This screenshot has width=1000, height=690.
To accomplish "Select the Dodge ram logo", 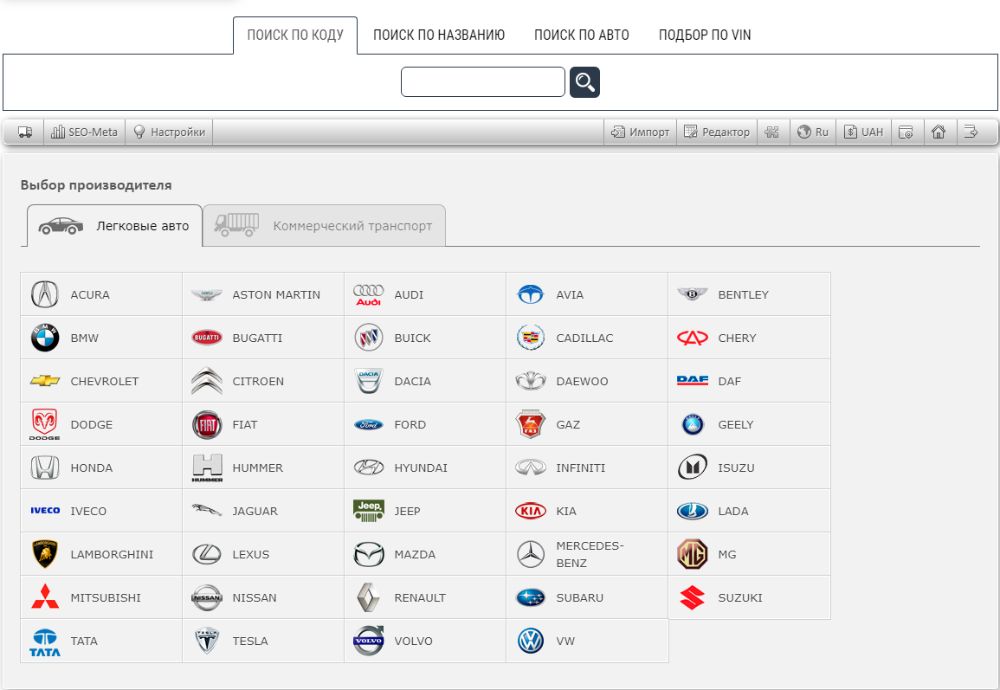I will [x=45, y=425].
